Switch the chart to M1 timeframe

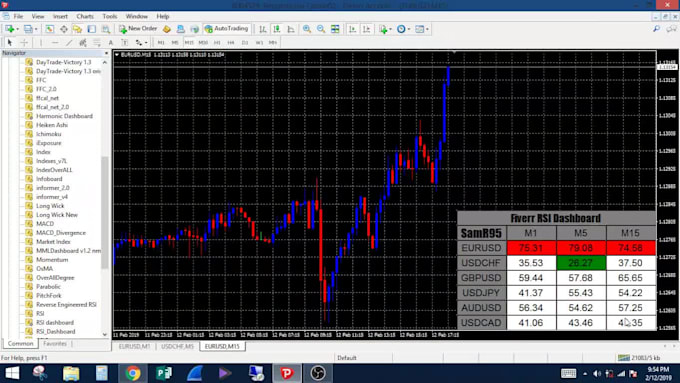tap(161, 43)
